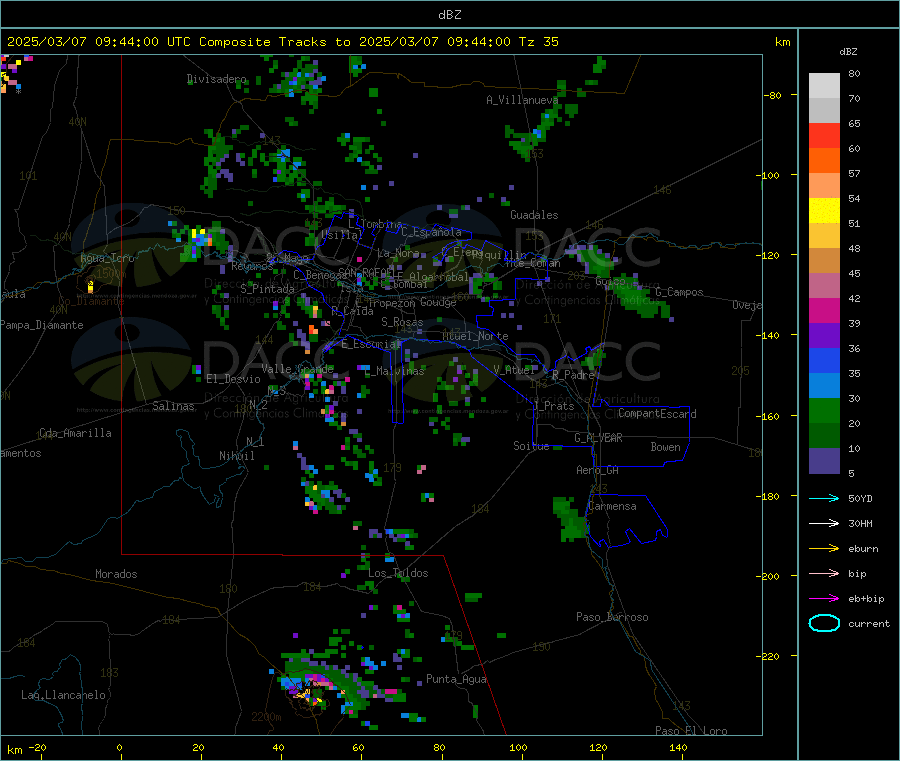Image resolution: width=900 pixels, height=761 pixels.
Task: Click the 'dBZ' label above the color scale
Action: tap(848, 52)
